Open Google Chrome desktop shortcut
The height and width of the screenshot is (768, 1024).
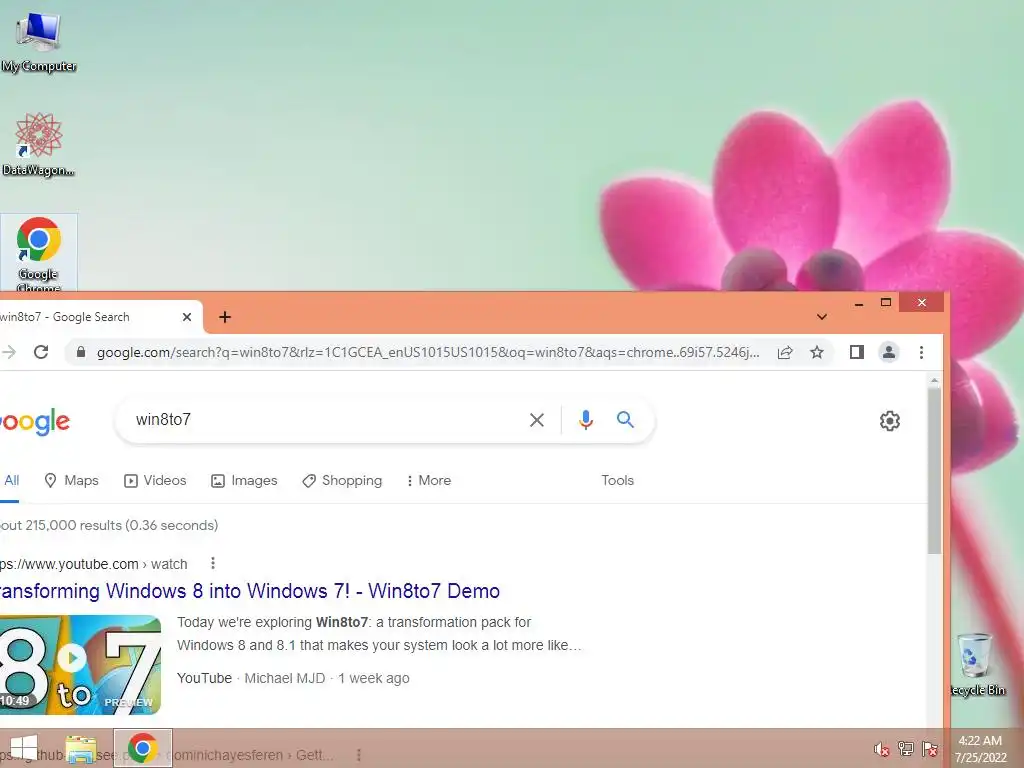pos(39,253)
